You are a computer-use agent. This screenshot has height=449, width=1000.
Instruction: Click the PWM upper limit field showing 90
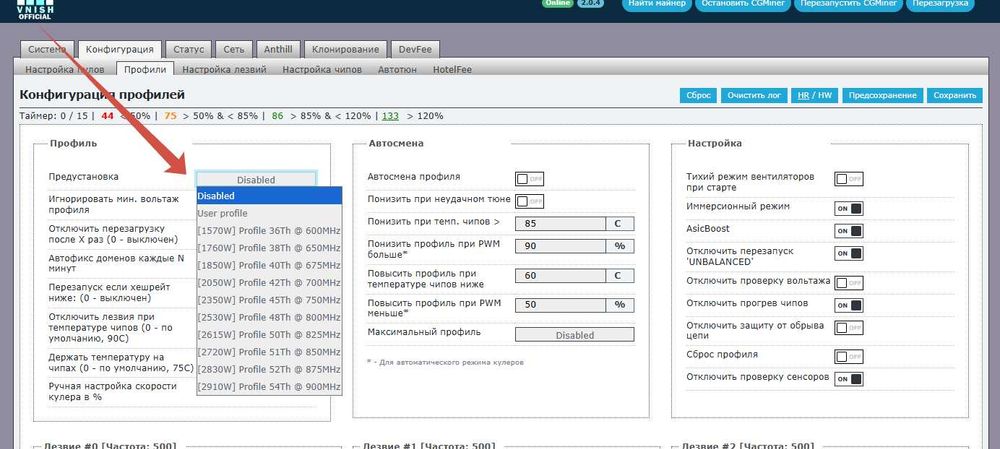coord(560,246)
